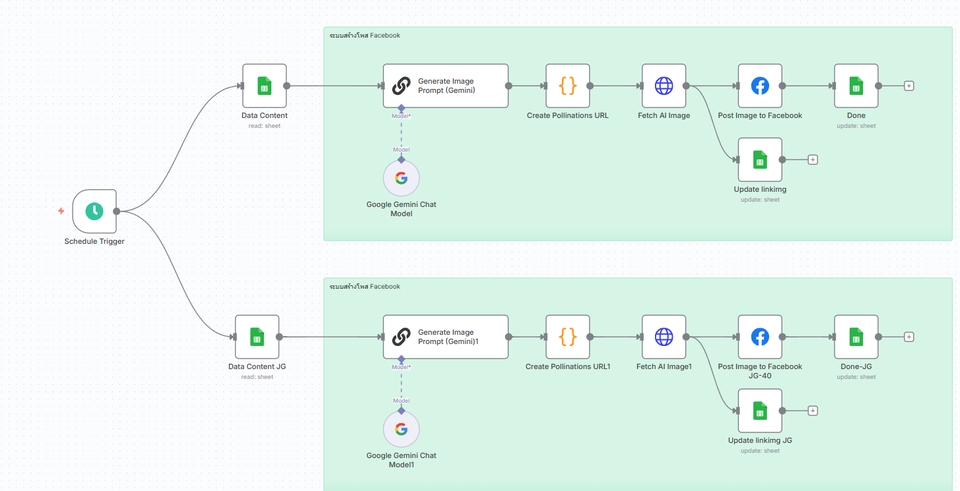Select the Update linkimg sheet node
The width and height of the screenshot is (960, 491).
[759, 160]
